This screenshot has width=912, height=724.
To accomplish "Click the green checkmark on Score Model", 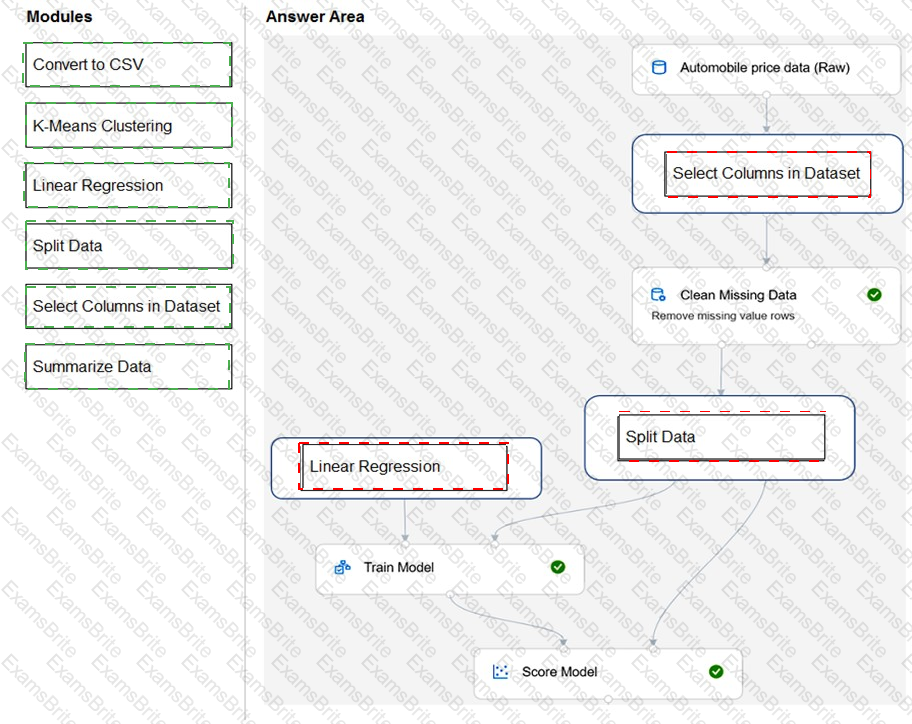I will tap(716, 672).
